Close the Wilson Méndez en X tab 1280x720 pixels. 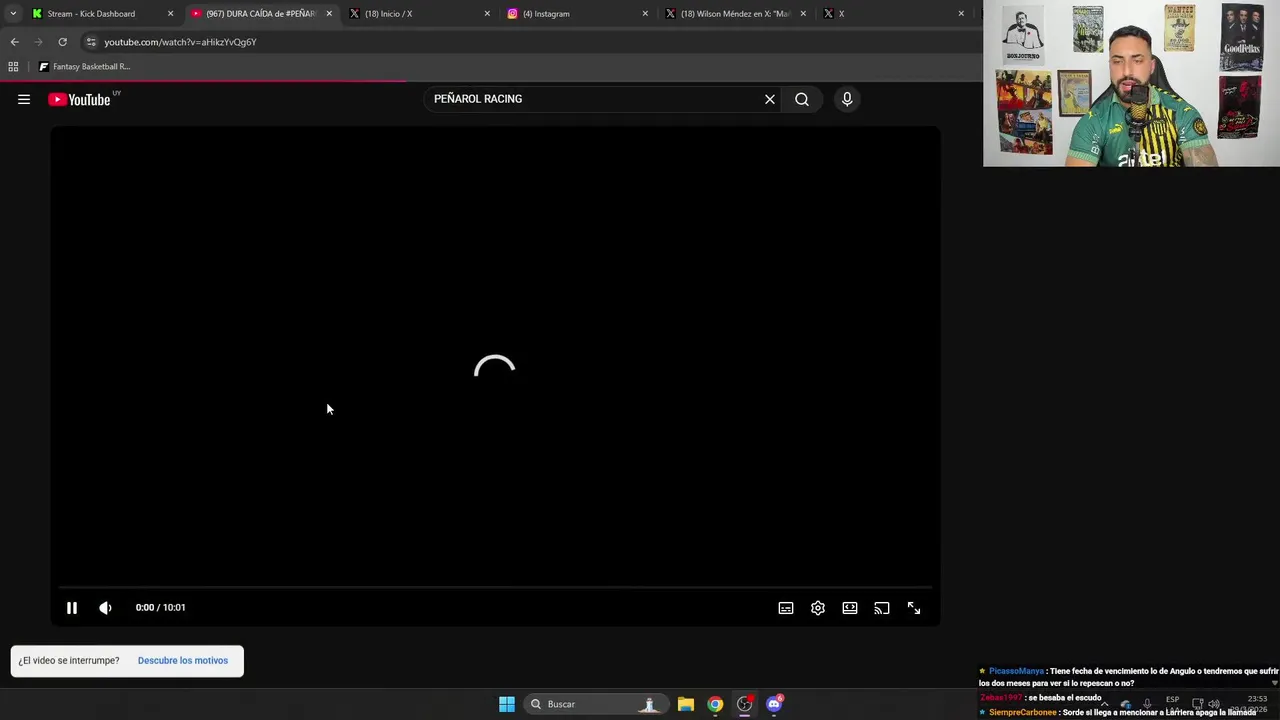[x=803, y=14]
